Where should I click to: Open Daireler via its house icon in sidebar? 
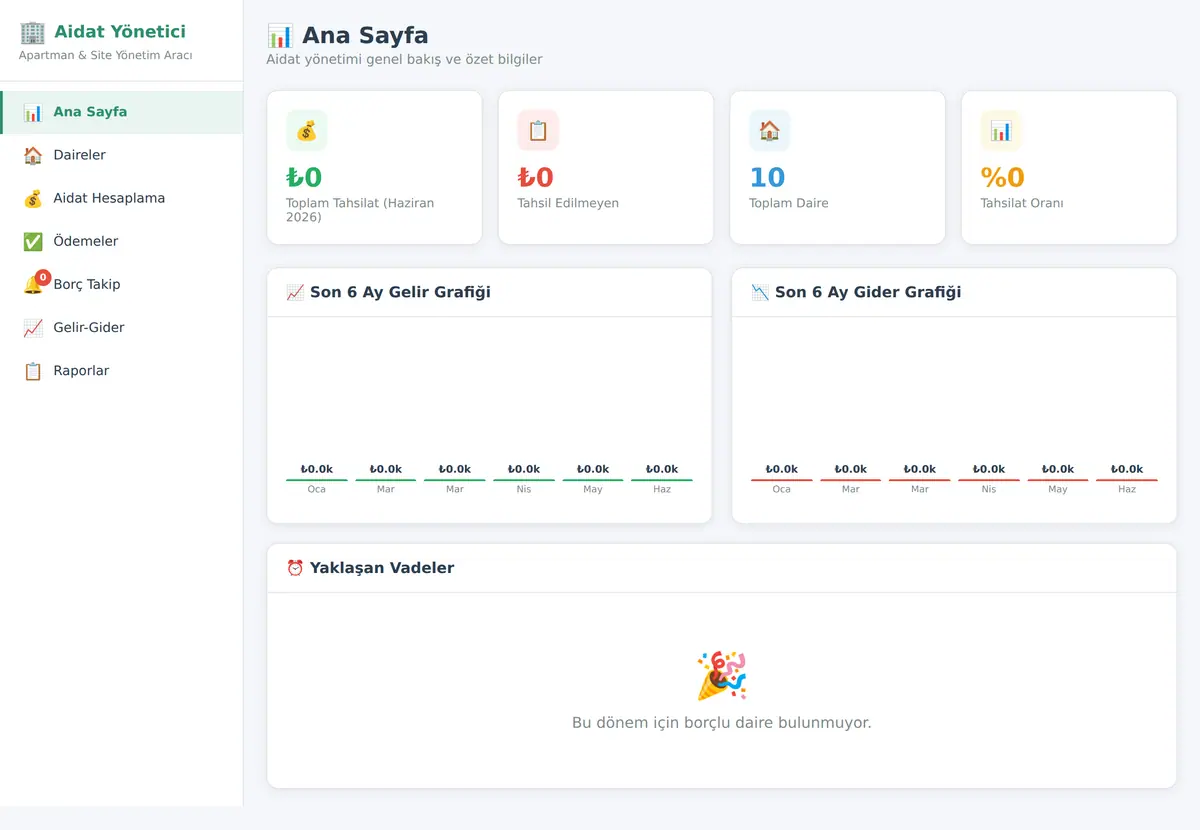[33, 155]
